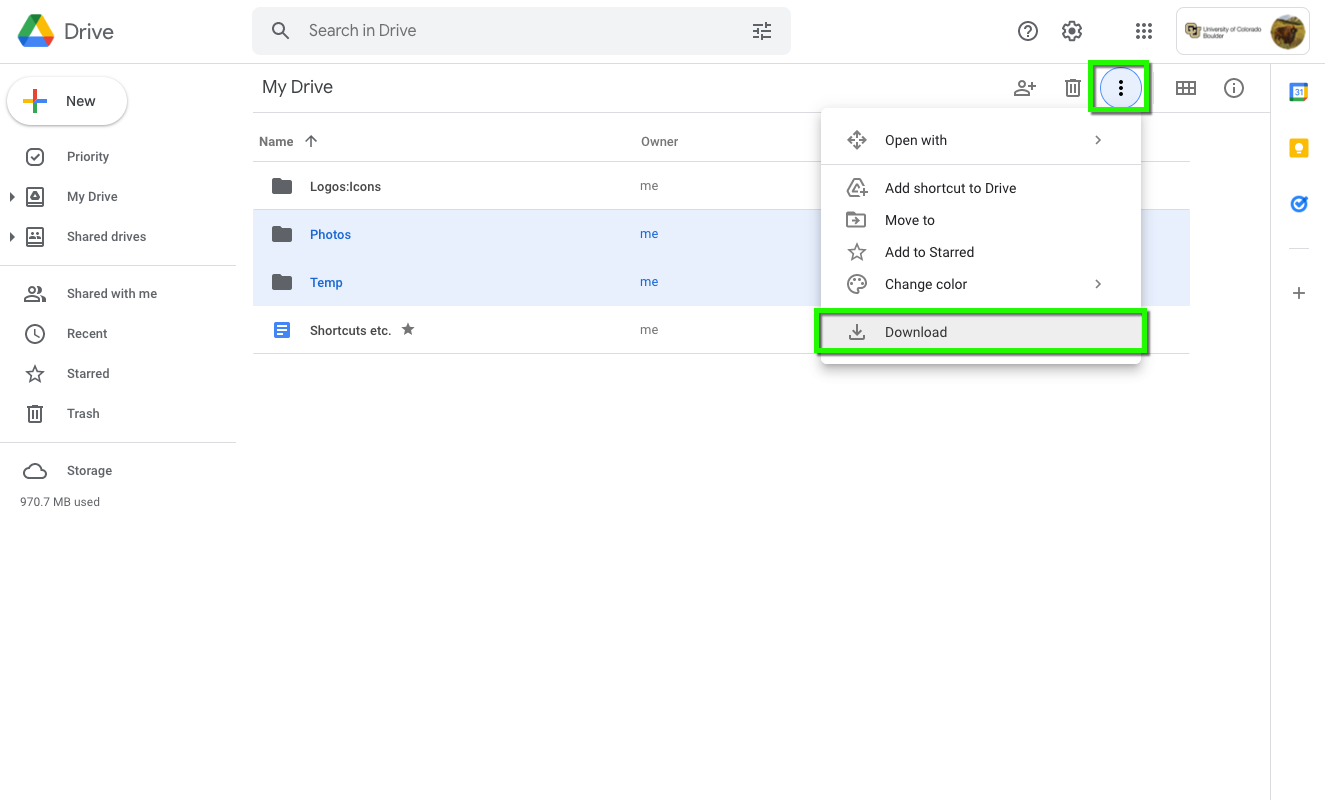Open Google apps grid launcher
Image resolution: width=1325 pixels, height=800 pixels.
[x=1144, y=31]
